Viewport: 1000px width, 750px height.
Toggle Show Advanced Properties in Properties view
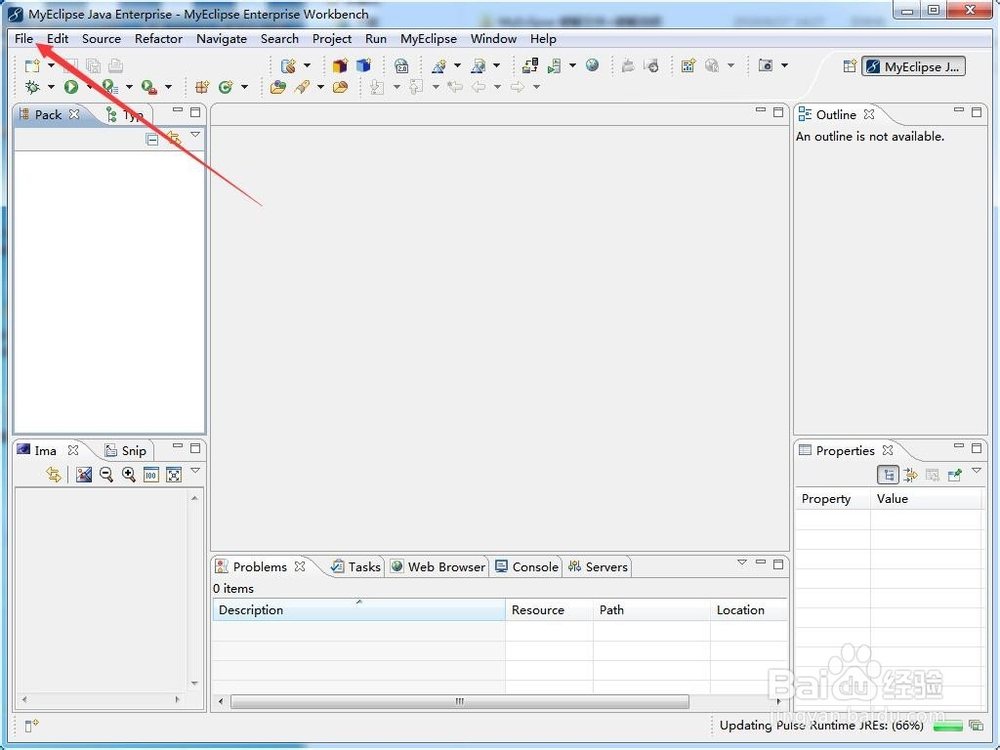[911, 474]
